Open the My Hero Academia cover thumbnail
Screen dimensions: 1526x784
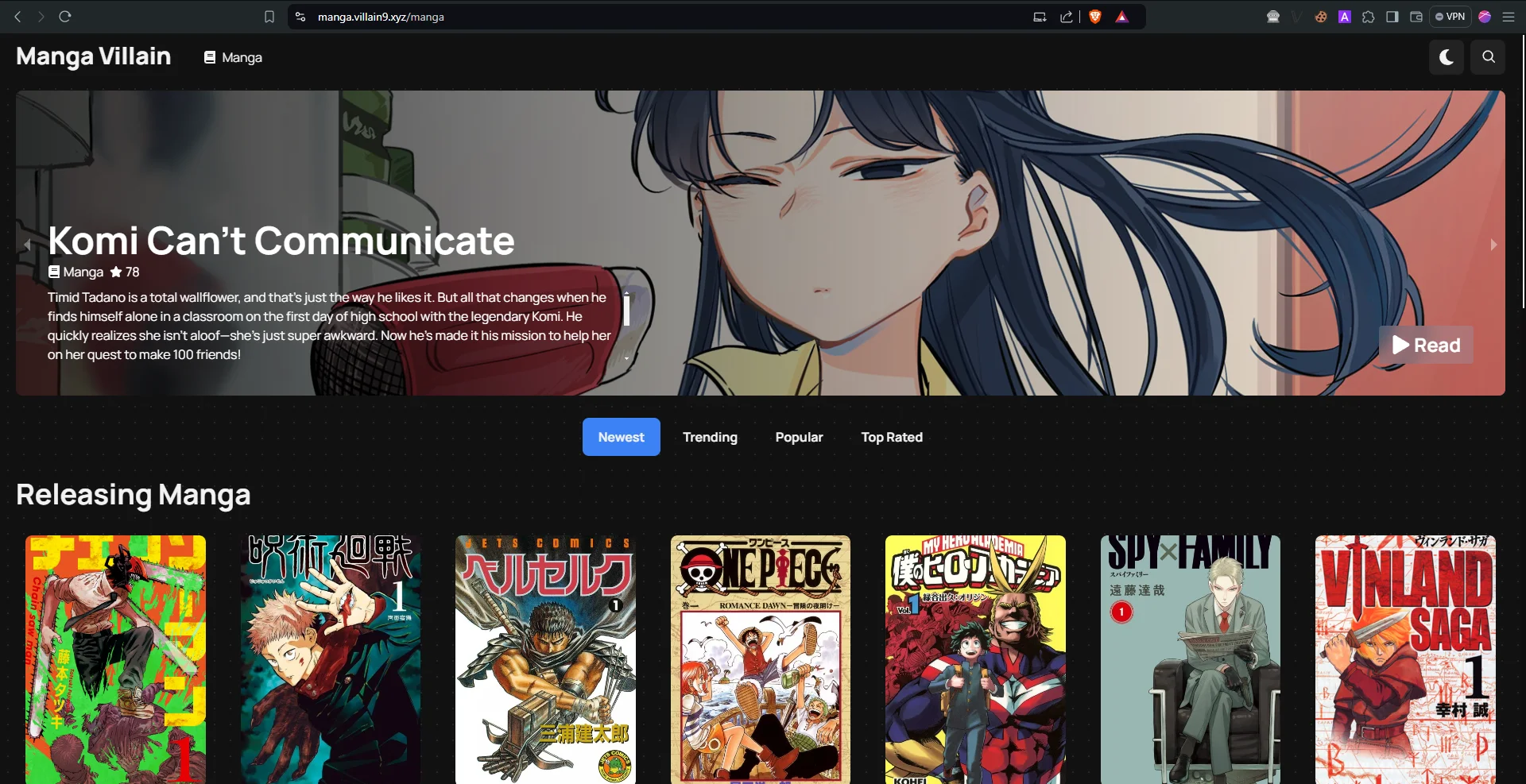[976, 659]
